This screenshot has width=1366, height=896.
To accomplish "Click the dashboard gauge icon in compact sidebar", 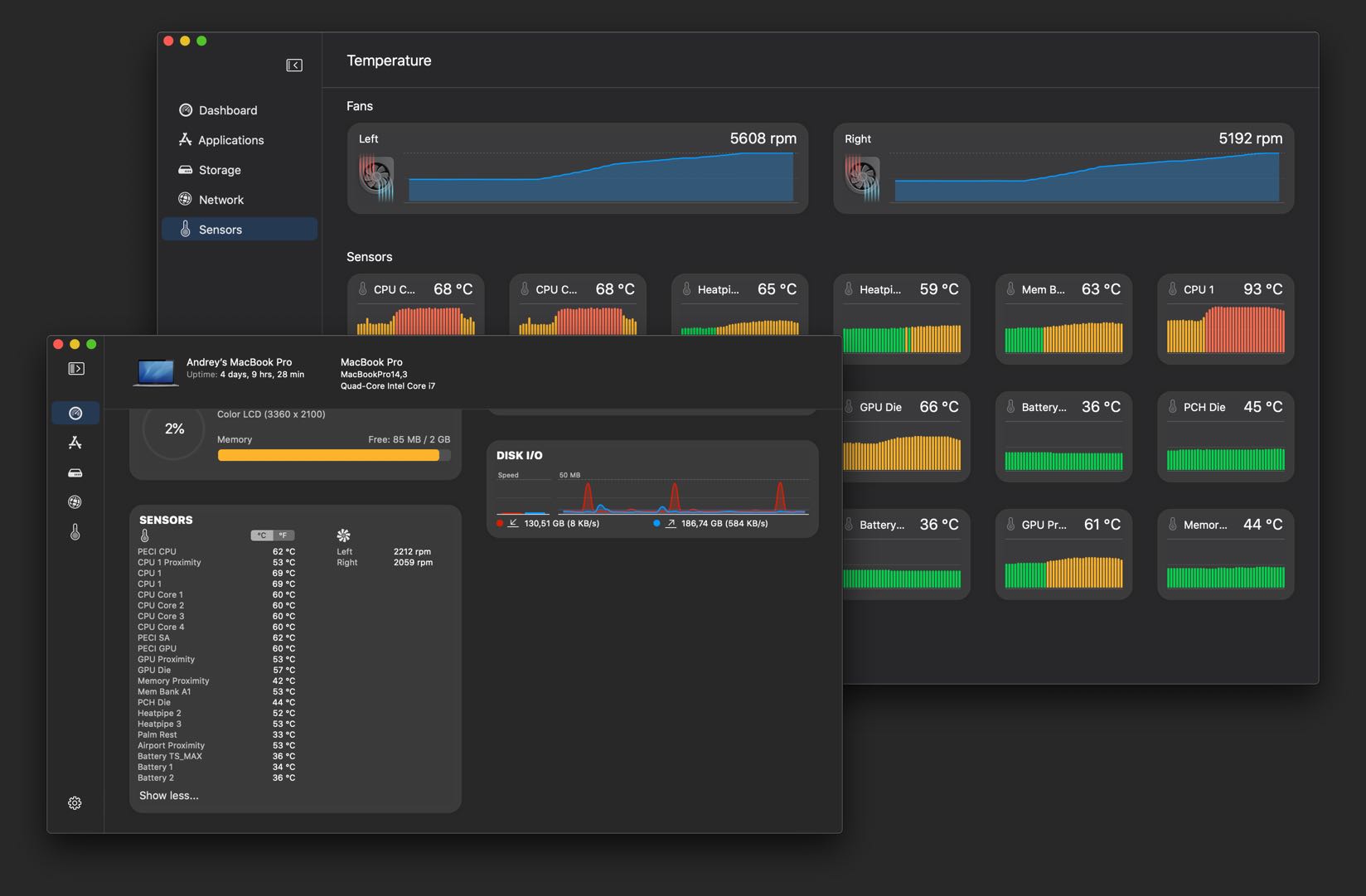I will tap(75, 413).
